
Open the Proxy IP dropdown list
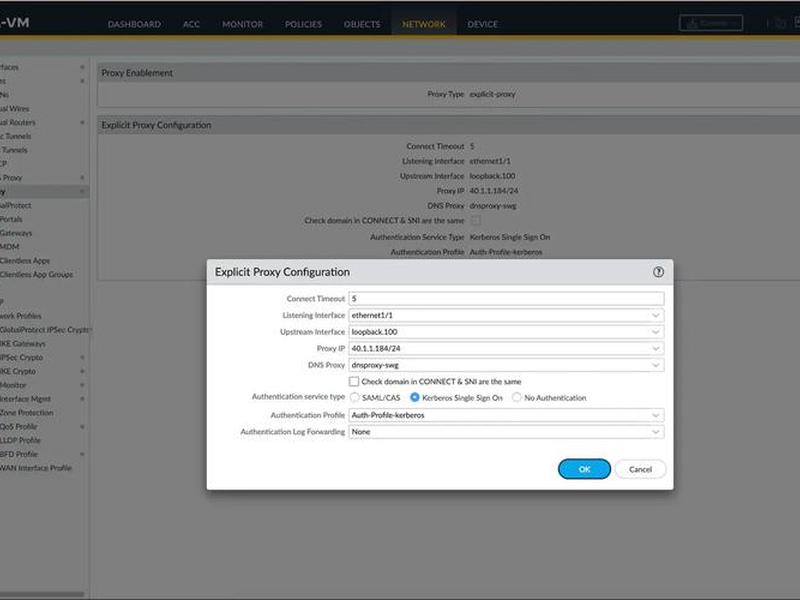tap(656, 348)
